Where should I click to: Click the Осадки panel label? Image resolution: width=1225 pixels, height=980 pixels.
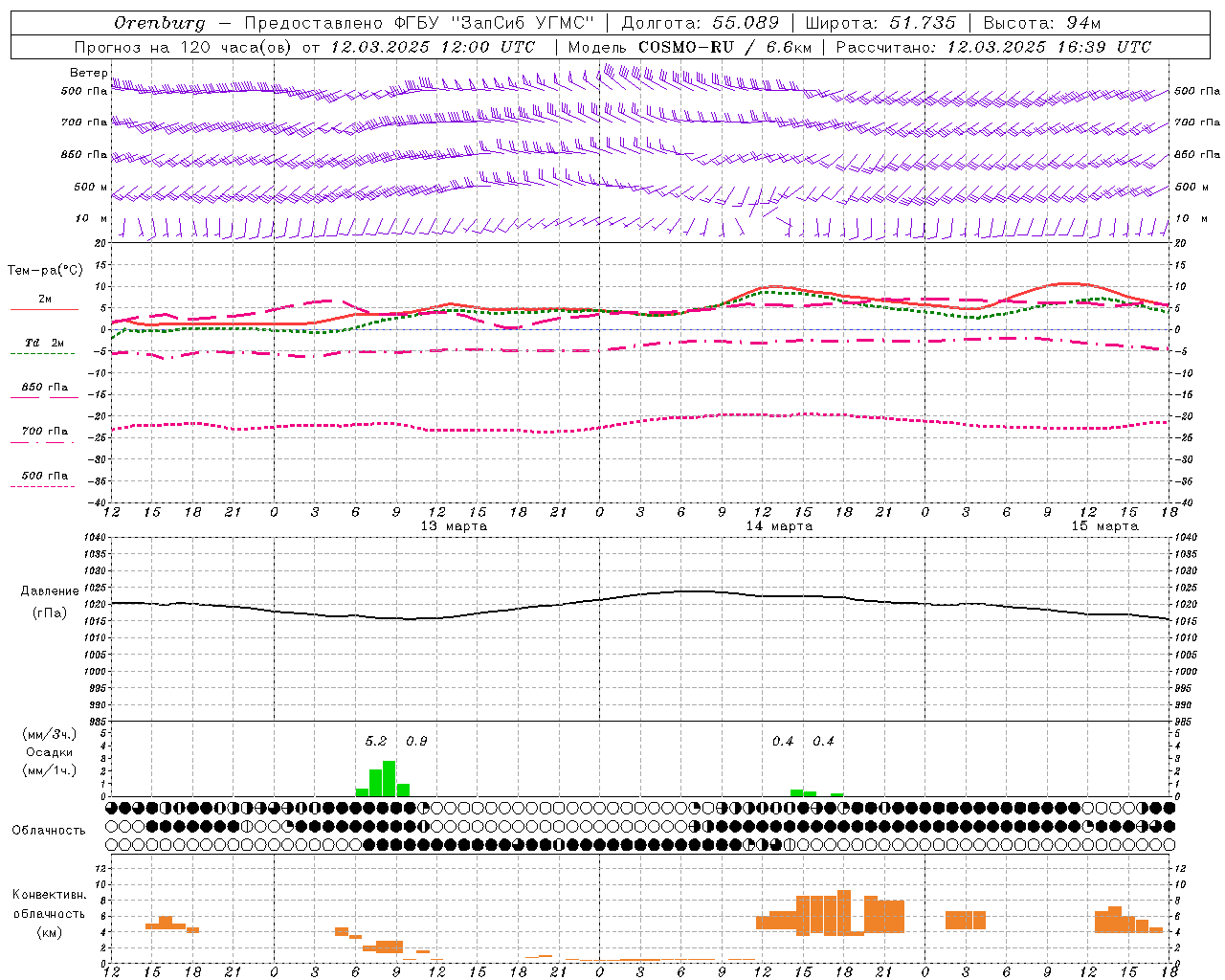(50, 752)
